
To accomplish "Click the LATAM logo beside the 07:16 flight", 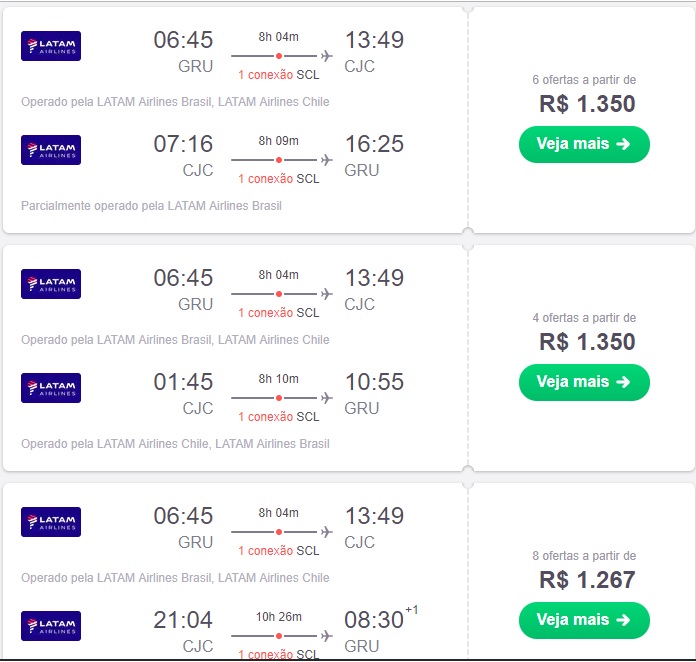I will pos(51,150).
